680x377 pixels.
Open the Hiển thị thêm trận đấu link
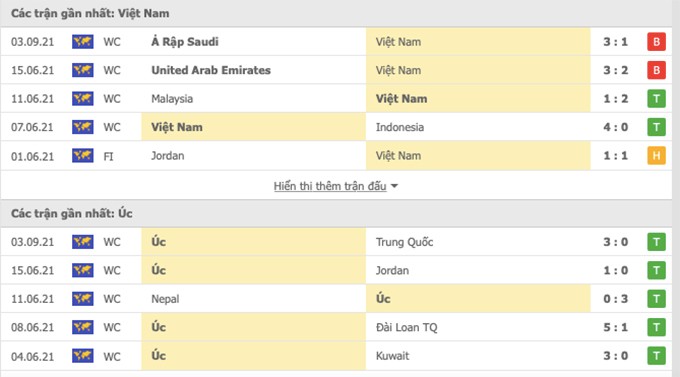[x=330, y=186]
